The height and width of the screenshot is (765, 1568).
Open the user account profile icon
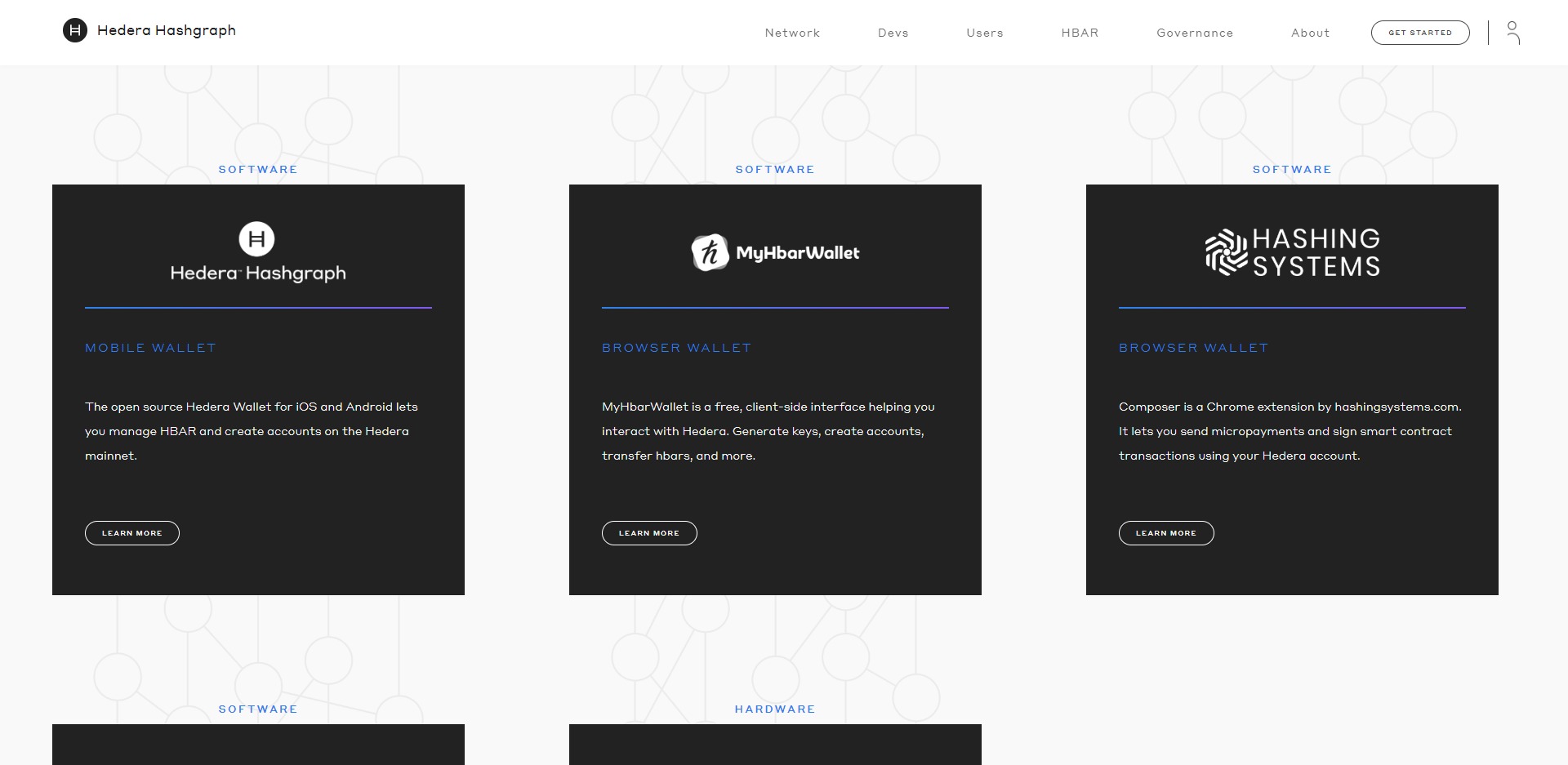coord(1512,33)
